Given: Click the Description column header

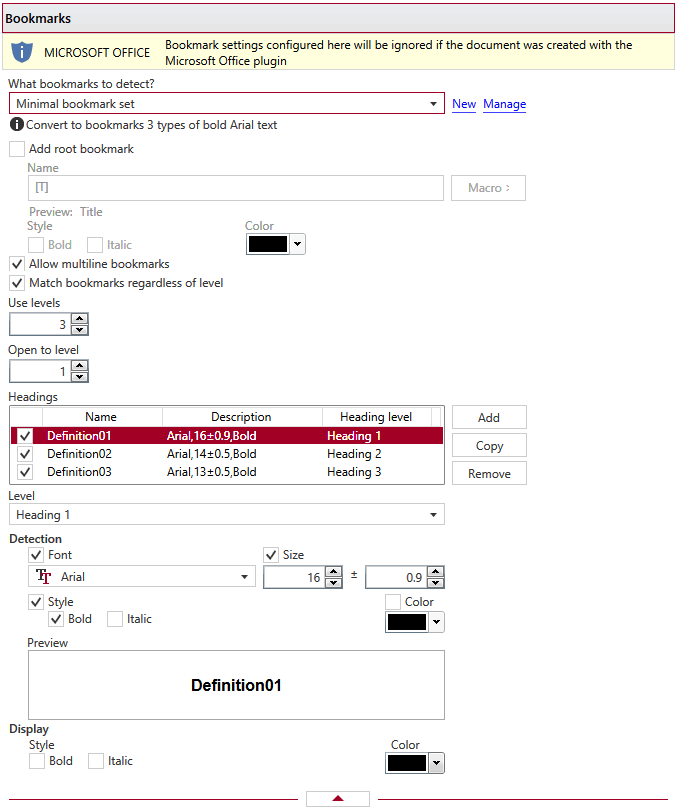Looking at the screenshot, I should (241, 417).
